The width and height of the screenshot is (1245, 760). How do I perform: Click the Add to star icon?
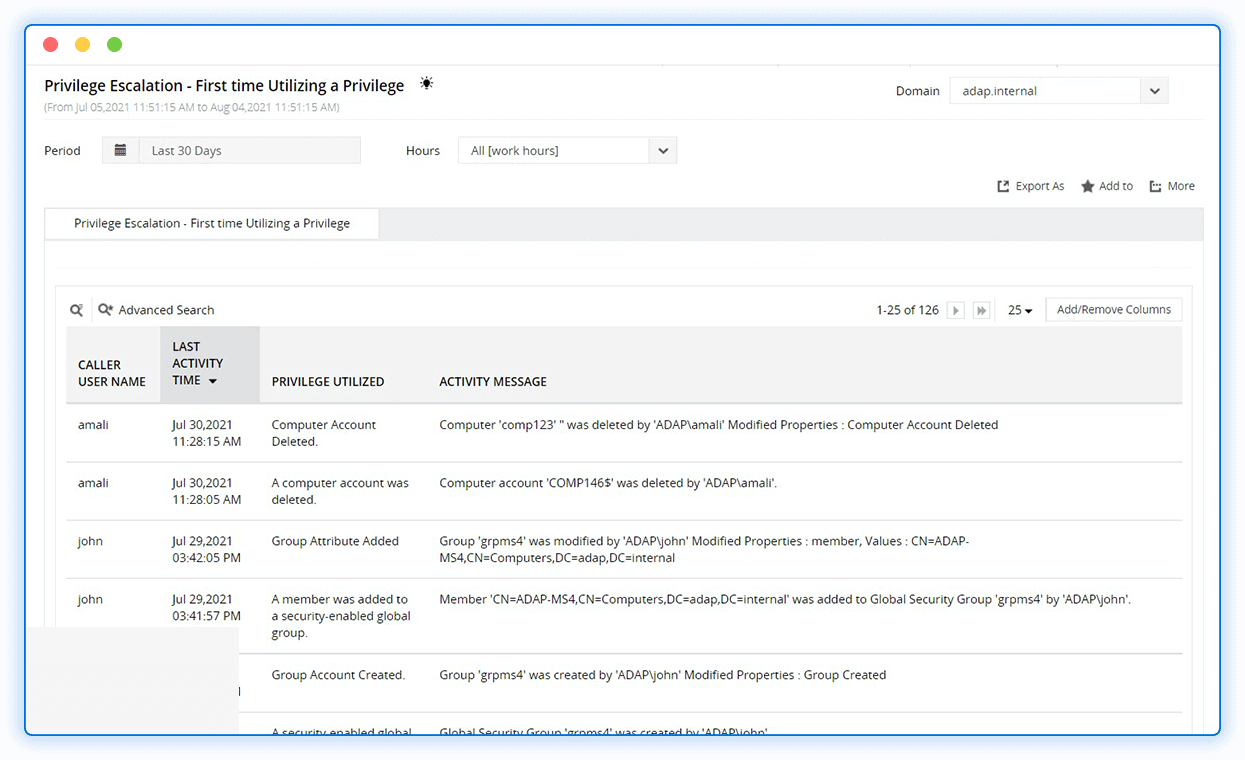point(1088,186)
